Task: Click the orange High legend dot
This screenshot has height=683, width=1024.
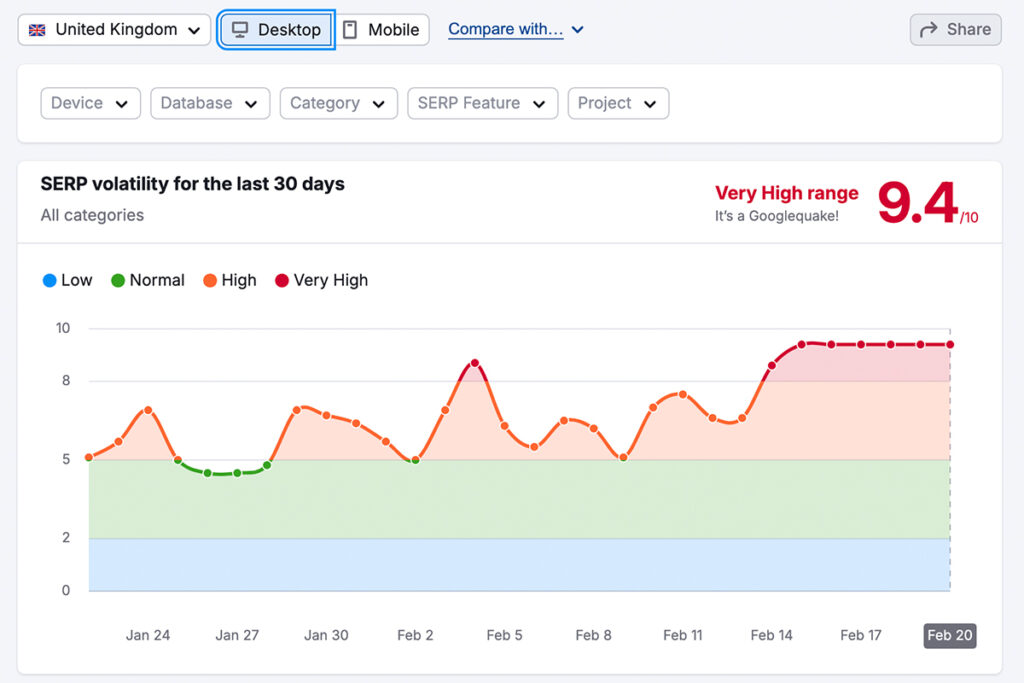Action: 209,280
